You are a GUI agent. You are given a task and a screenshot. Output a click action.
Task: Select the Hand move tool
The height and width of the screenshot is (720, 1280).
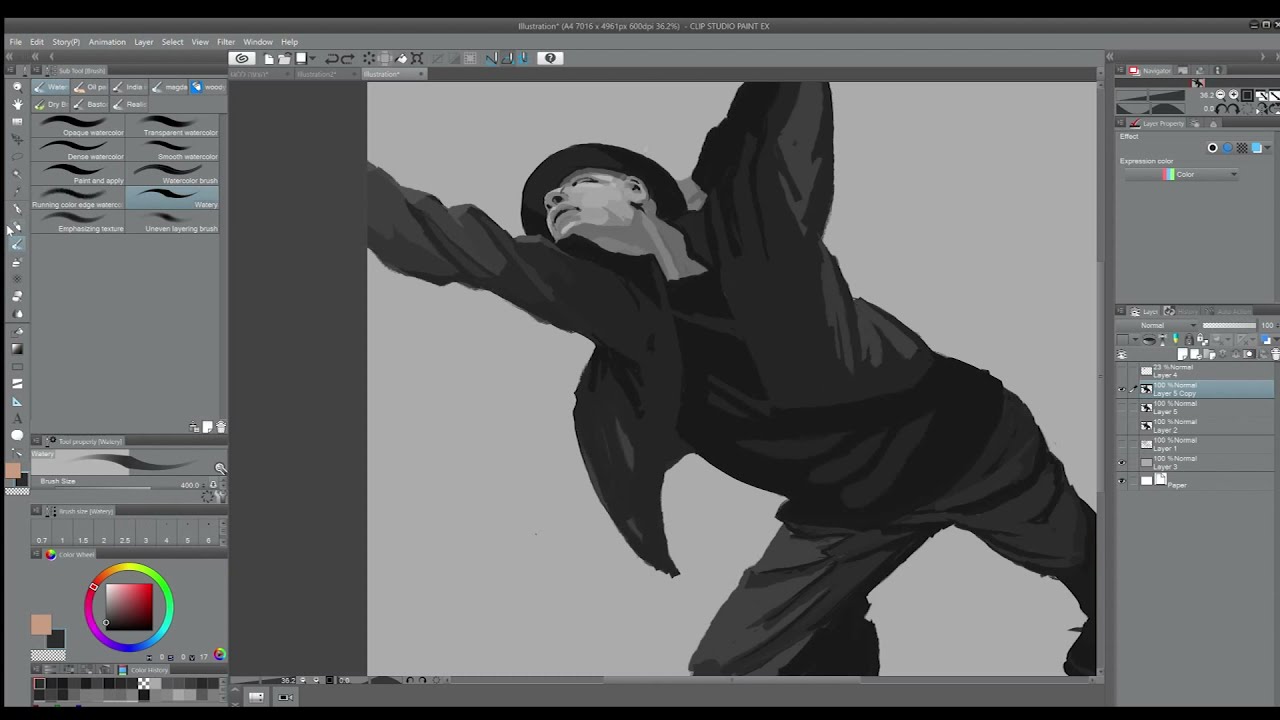pyautogui.click(x=17, y=104)
